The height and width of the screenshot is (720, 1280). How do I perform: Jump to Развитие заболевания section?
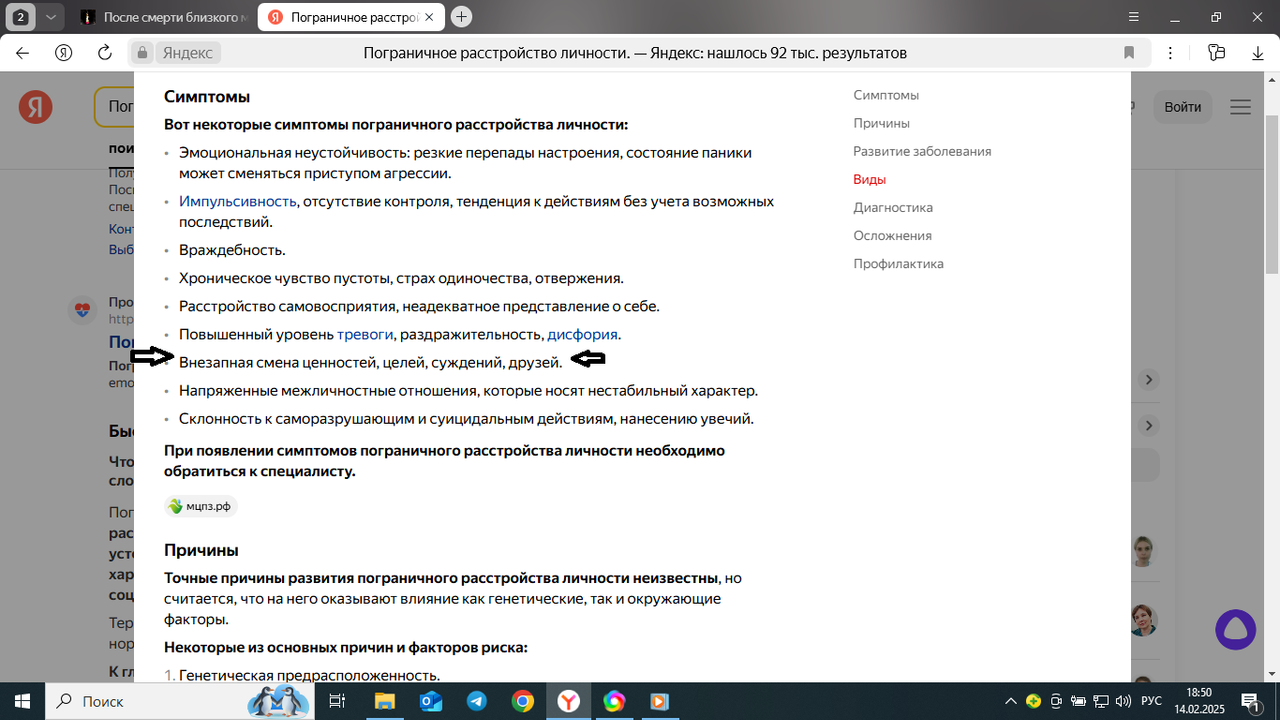[x=922, y=151]
